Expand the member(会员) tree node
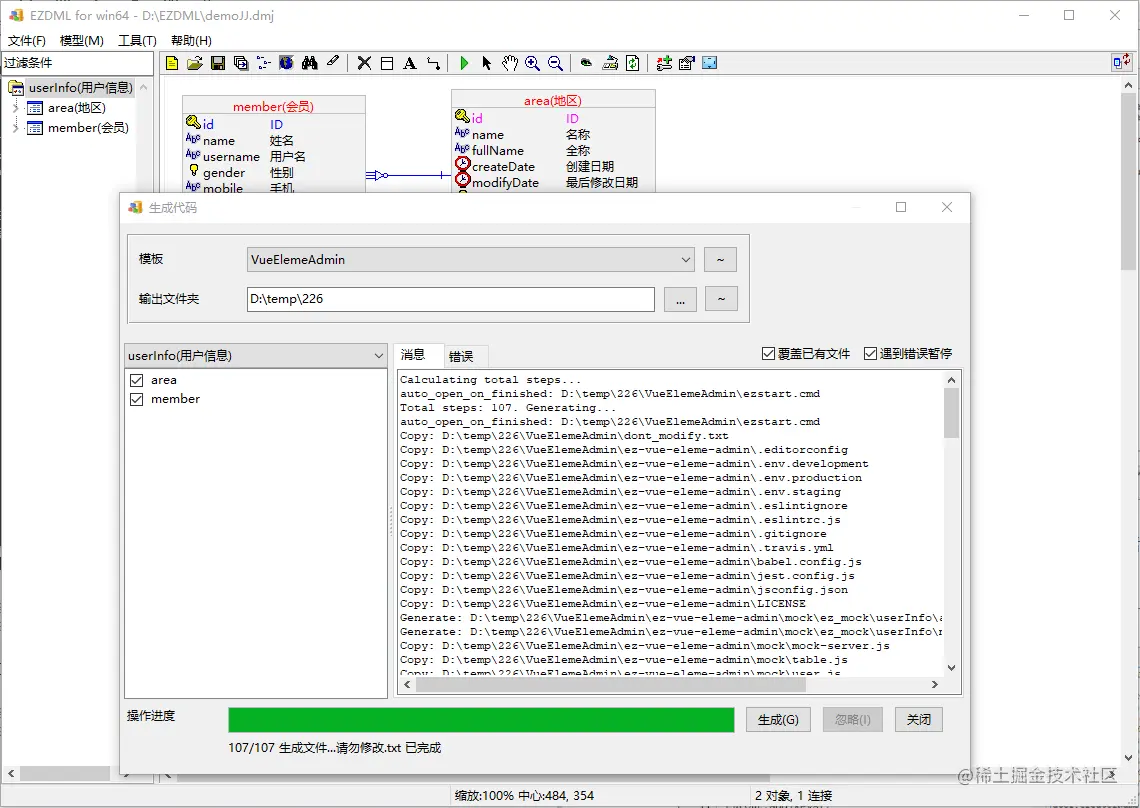 click(15, 128)
